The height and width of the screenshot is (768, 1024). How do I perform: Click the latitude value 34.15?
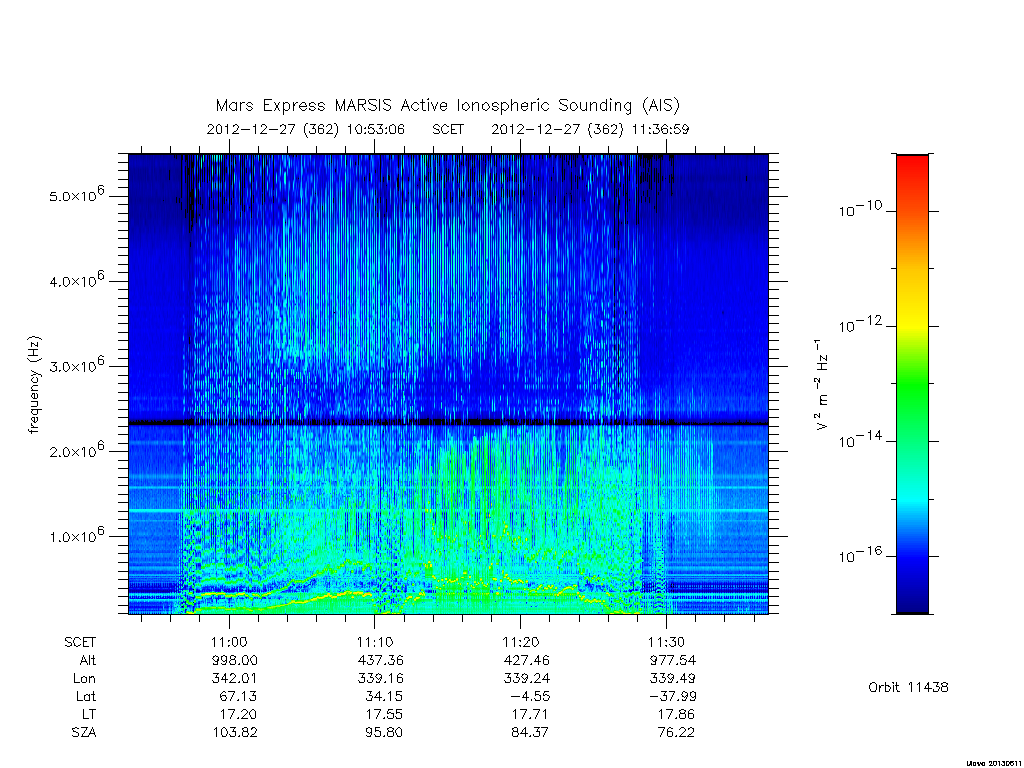tap(384, 696)
